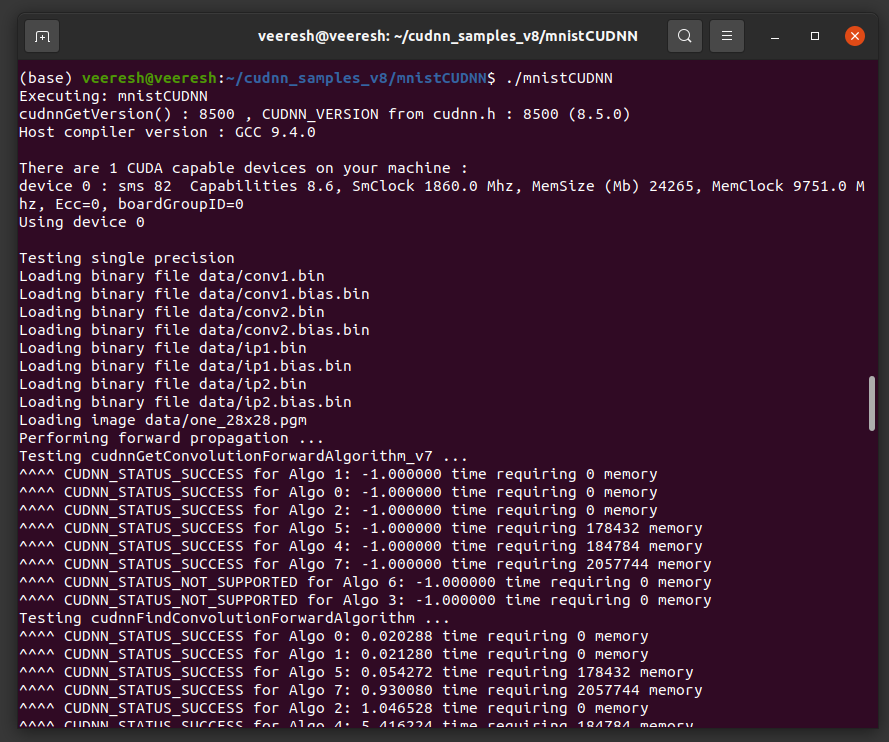Click 'Testing cudnnFindConvolutionForwardAlgorithm ...' line
Screen dimensions: 889x742
coord(234,618)
